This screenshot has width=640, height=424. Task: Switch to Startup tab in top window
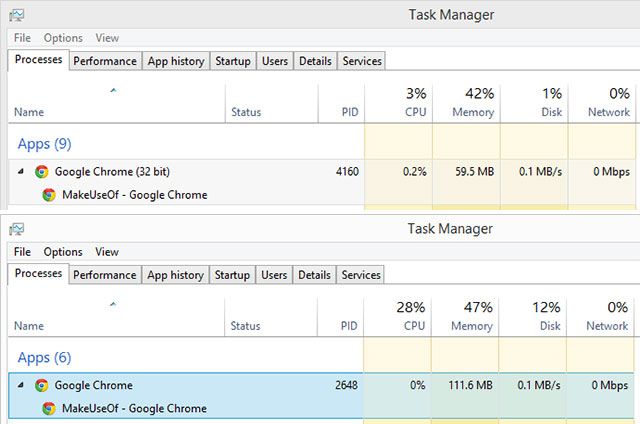[x=233, y=61]
